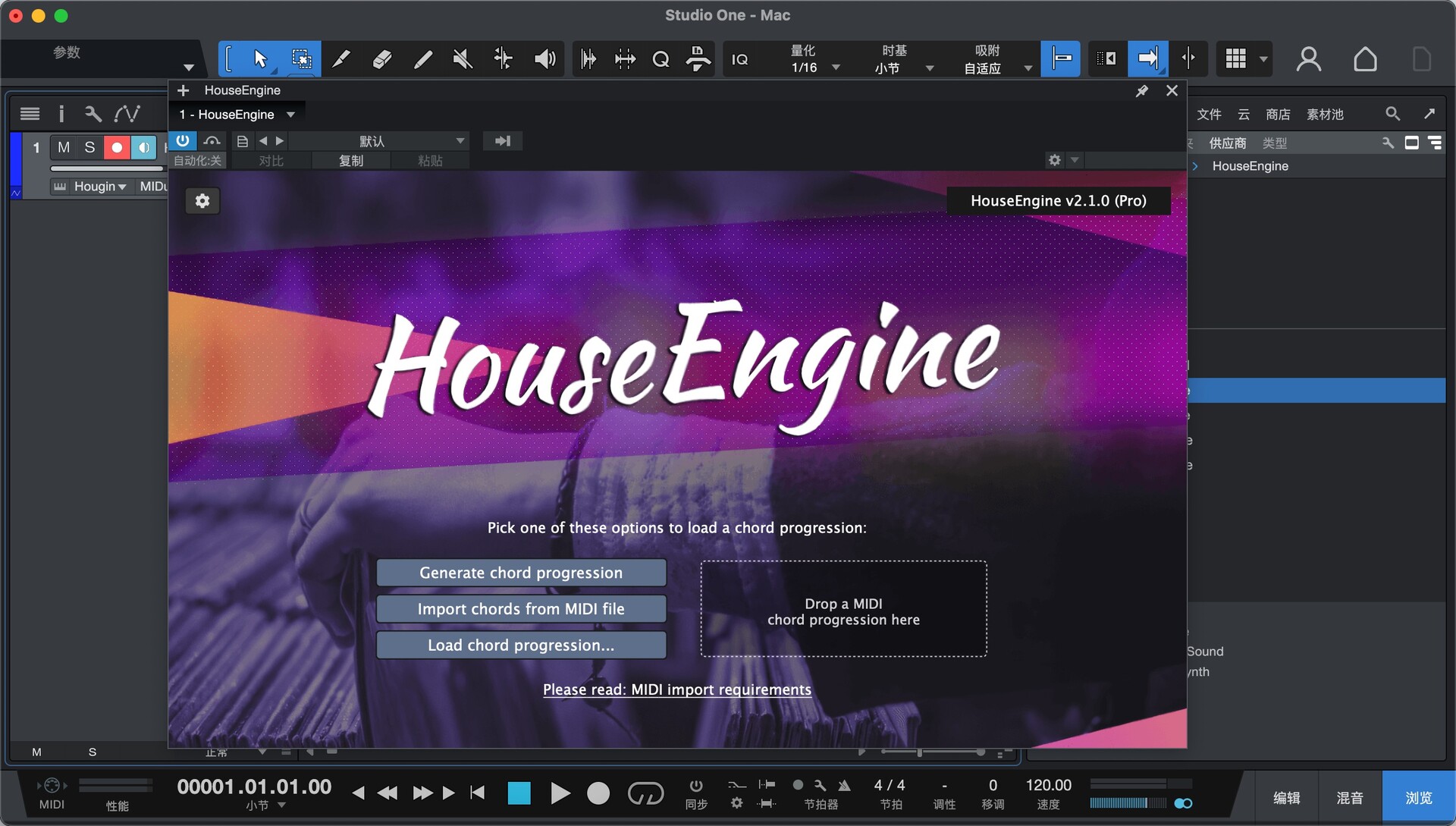Toggle the loop button in transport
1456x826 pixels.
(x=645, y=793)
